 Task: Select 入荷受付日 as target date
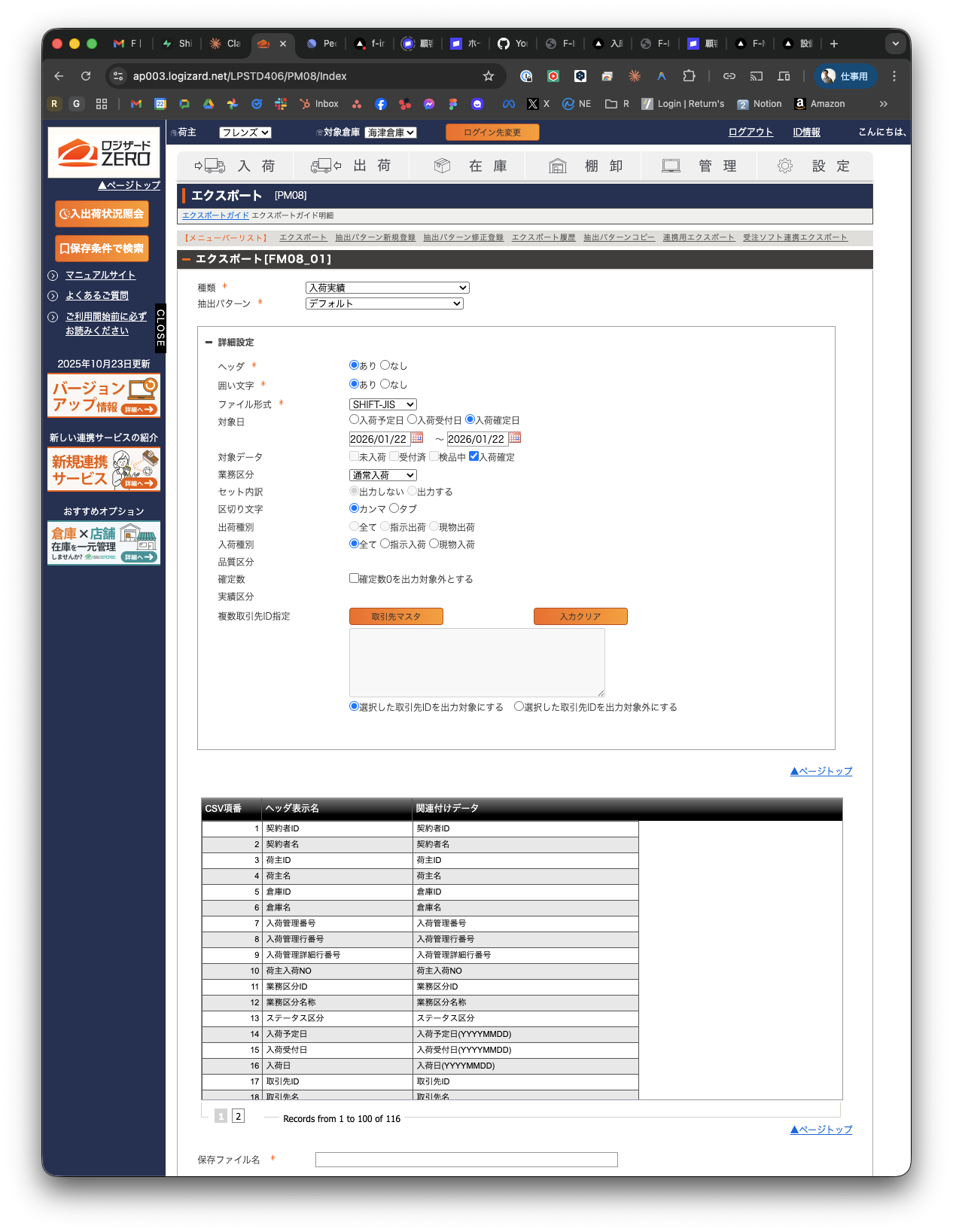(x=412, y=419)
